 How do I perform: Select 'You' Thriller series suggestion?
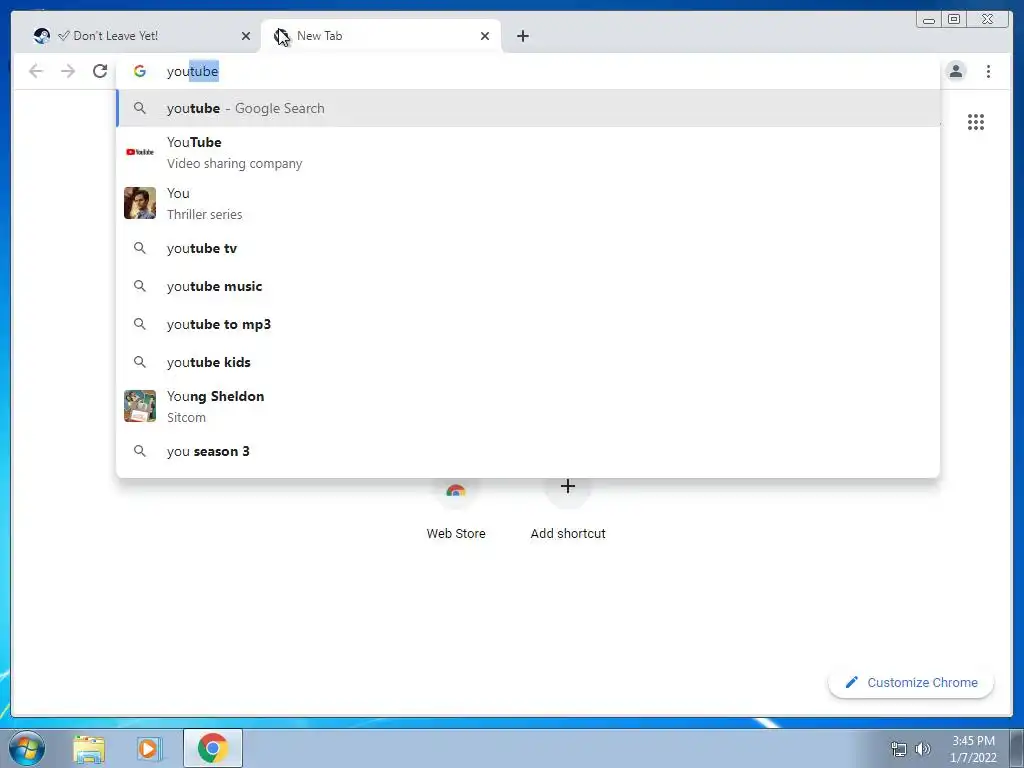(x=528, y=203)
